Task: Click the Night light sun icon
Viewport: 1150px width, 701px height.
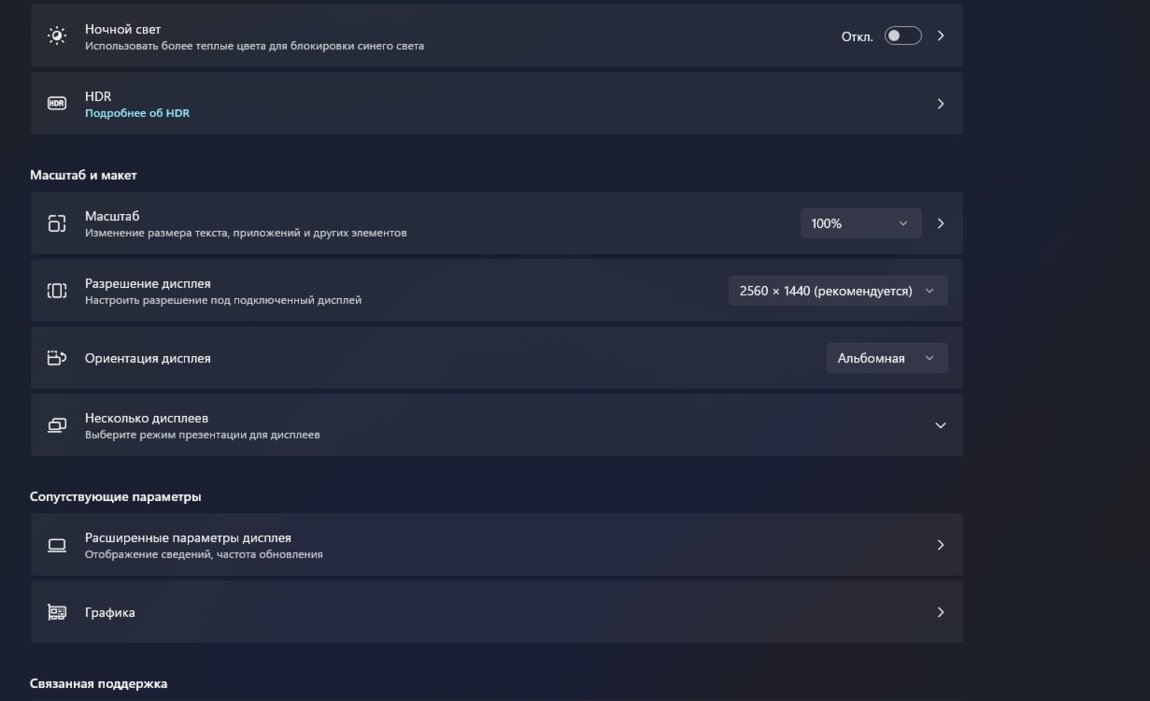Action: 57,36
